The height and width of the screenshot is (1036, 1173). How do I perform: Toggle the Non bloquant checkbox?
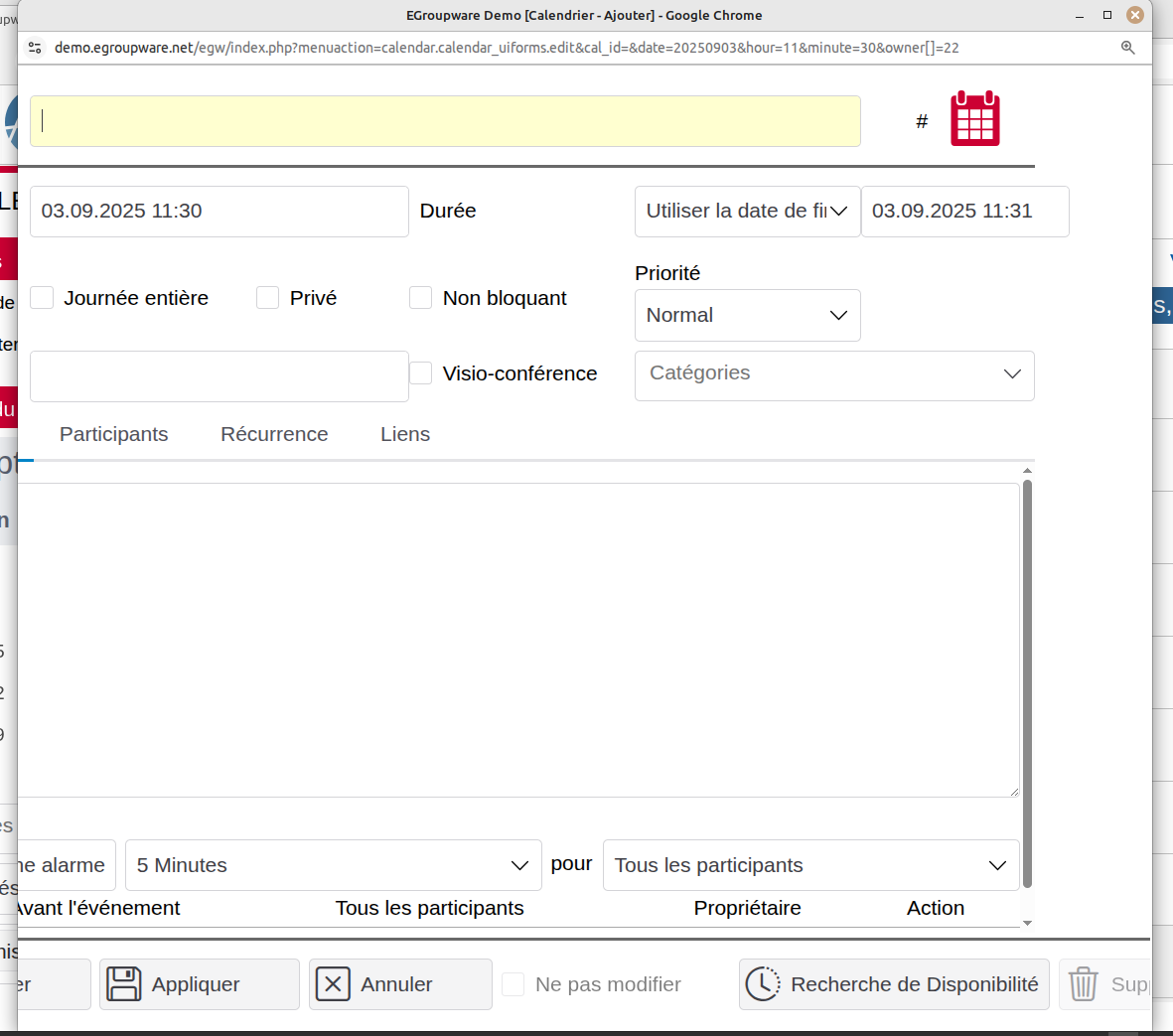(421, 298)
